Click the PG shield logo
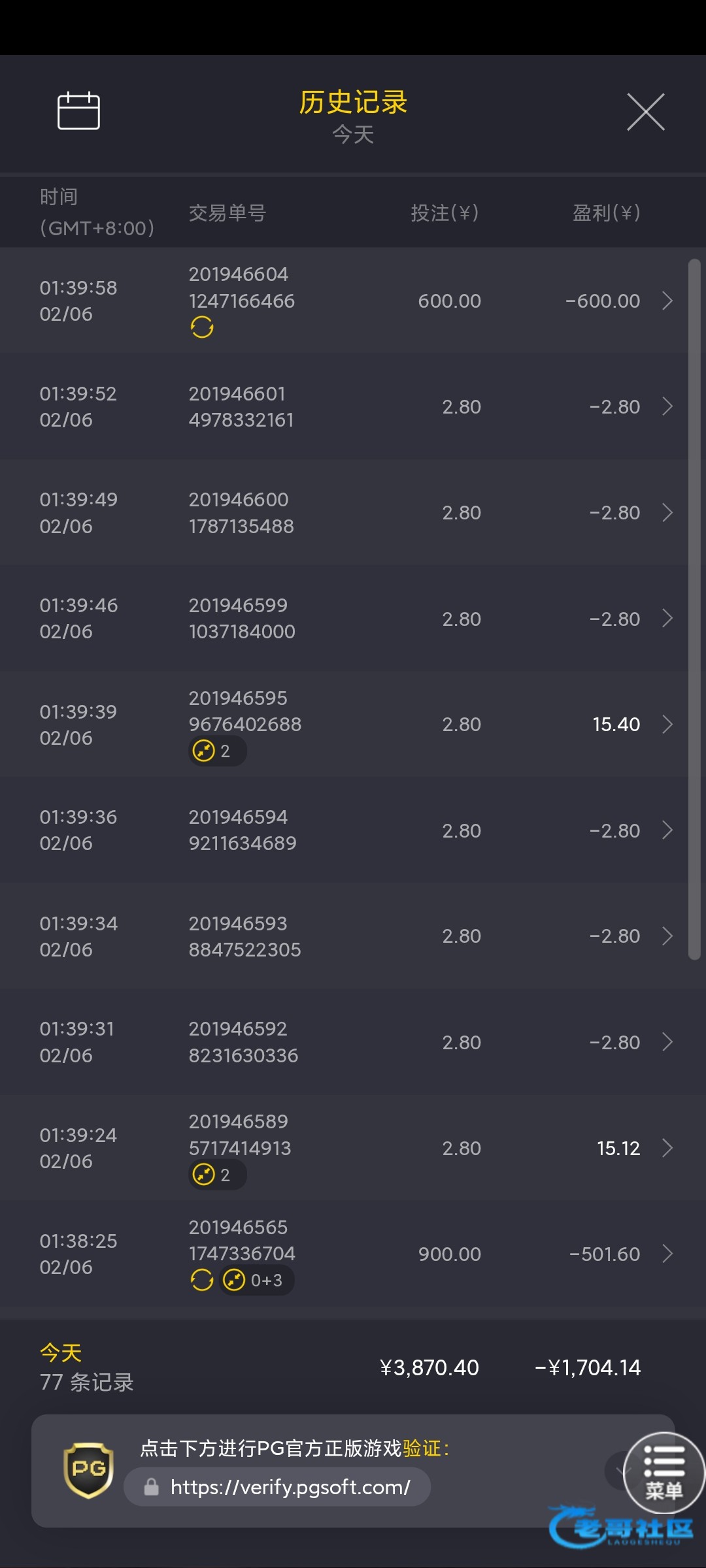Viewport: 706px width, 1568px height. [x=88, y=1470]
